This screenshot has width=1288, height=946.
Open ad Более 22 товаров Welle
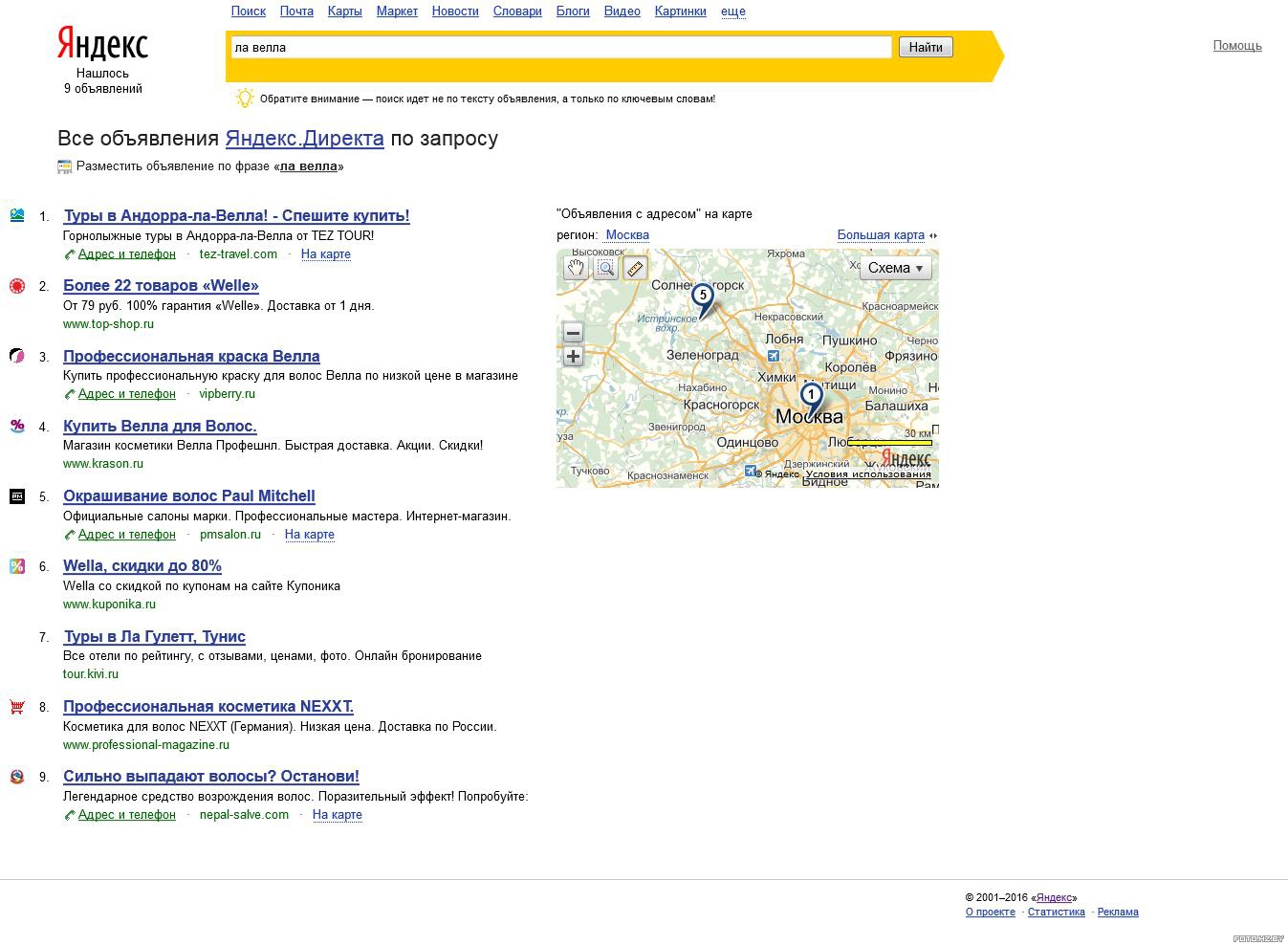pos(161,286)
